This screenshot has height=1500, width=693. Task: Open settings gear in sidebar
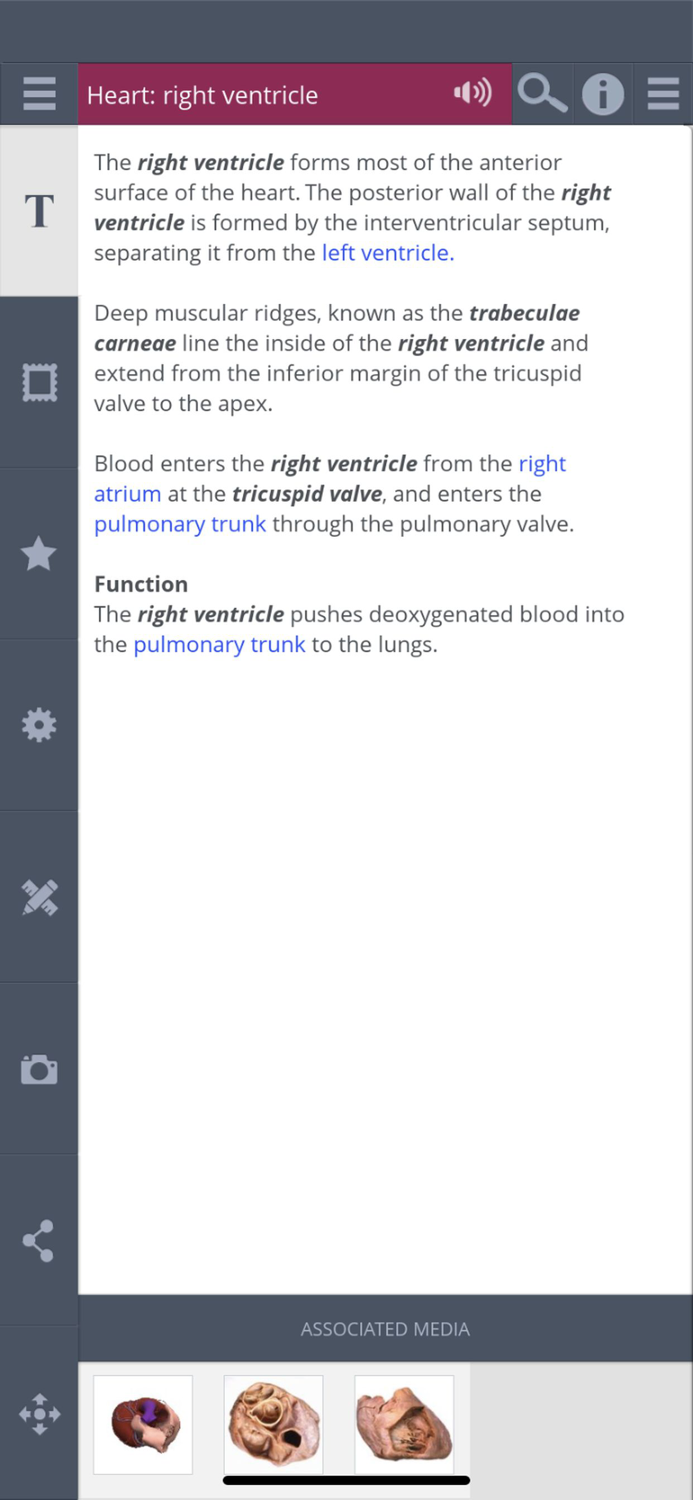[x=39, y=725]
